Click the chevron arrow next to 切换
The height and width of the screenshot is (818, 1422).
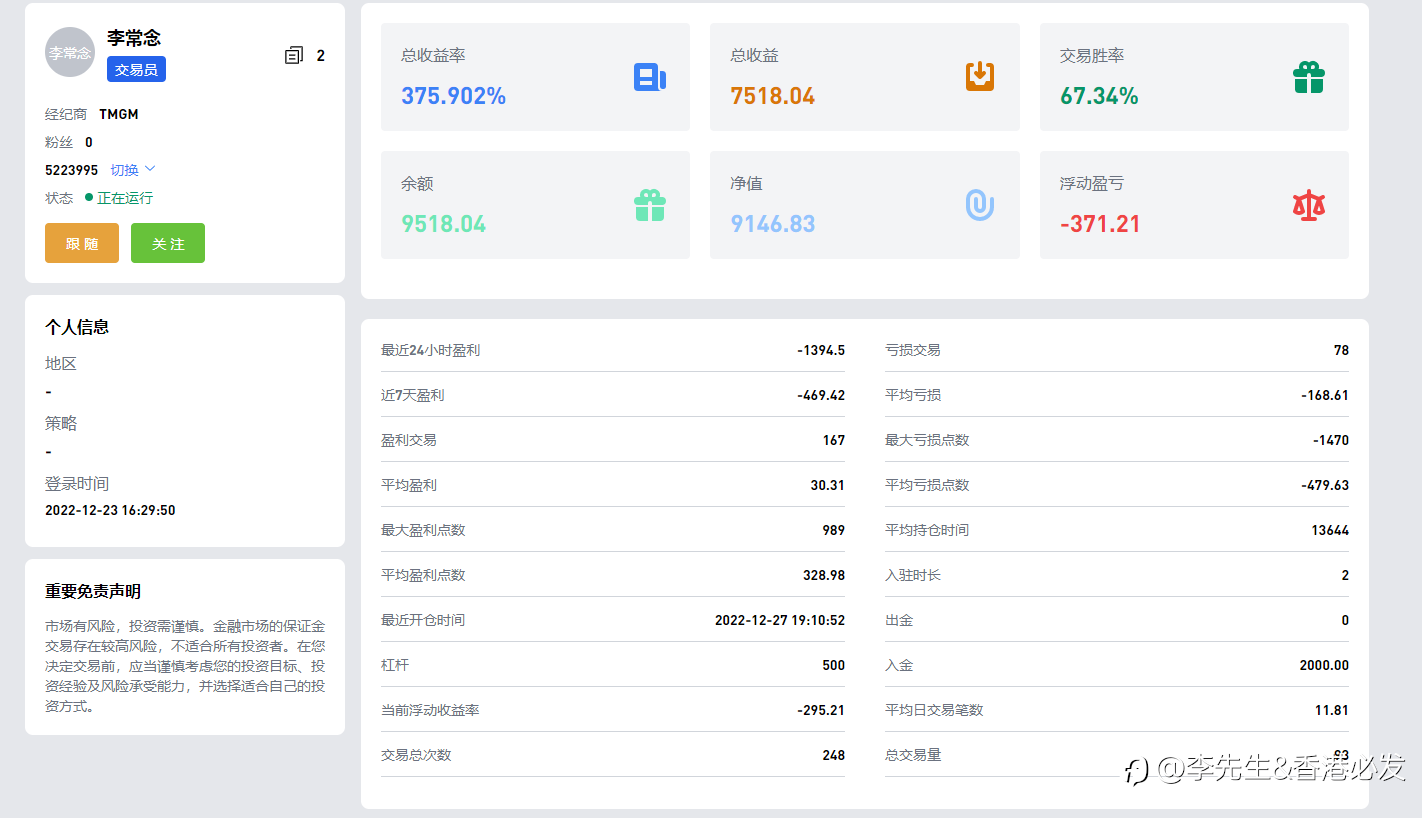pyautogui.click(x=150, y=169)
